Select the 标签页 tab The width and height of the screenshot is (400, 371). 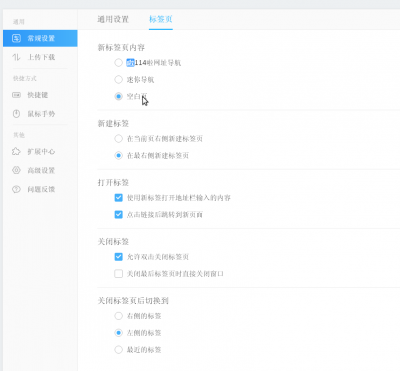[x=161, y=19]
